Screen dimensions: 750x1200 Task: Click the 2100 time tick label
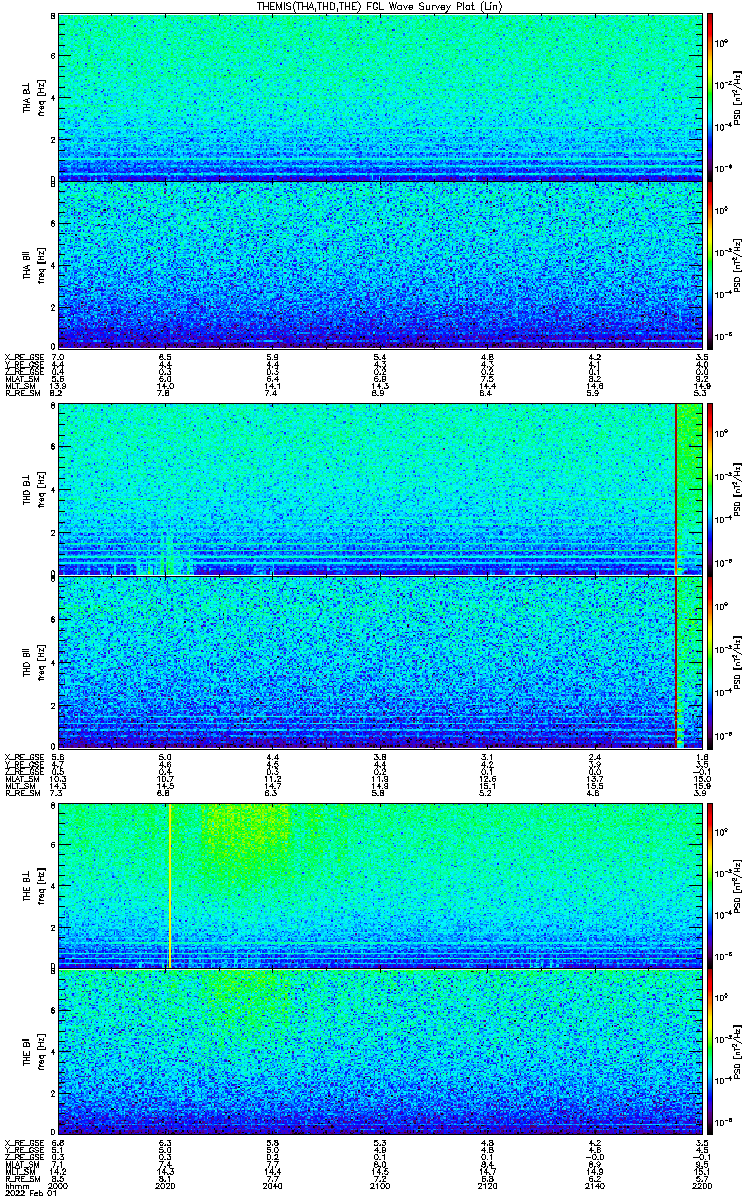[379, 1186]
